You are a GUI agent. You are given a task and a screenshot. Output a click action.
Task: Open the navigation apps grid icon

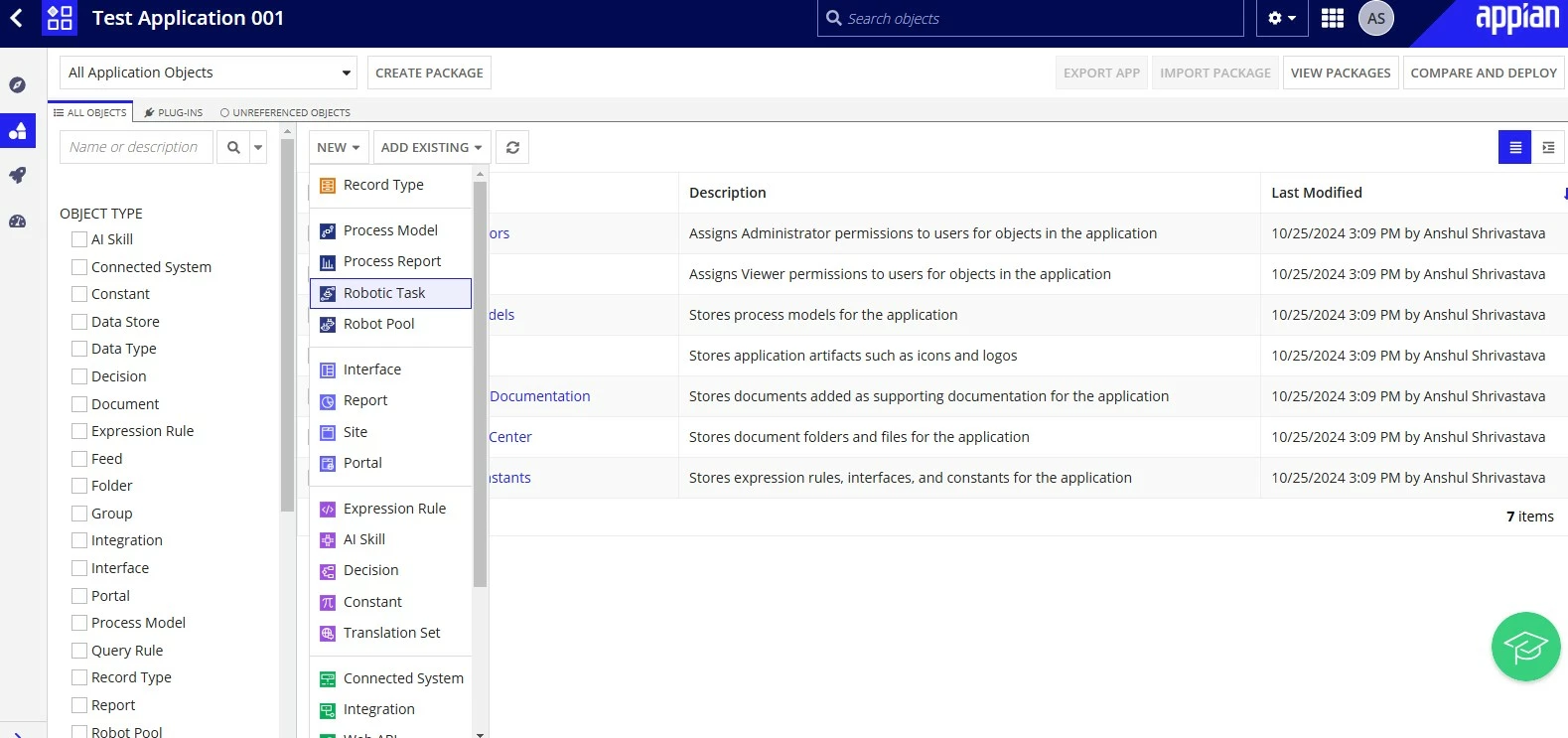point(1333,18)
